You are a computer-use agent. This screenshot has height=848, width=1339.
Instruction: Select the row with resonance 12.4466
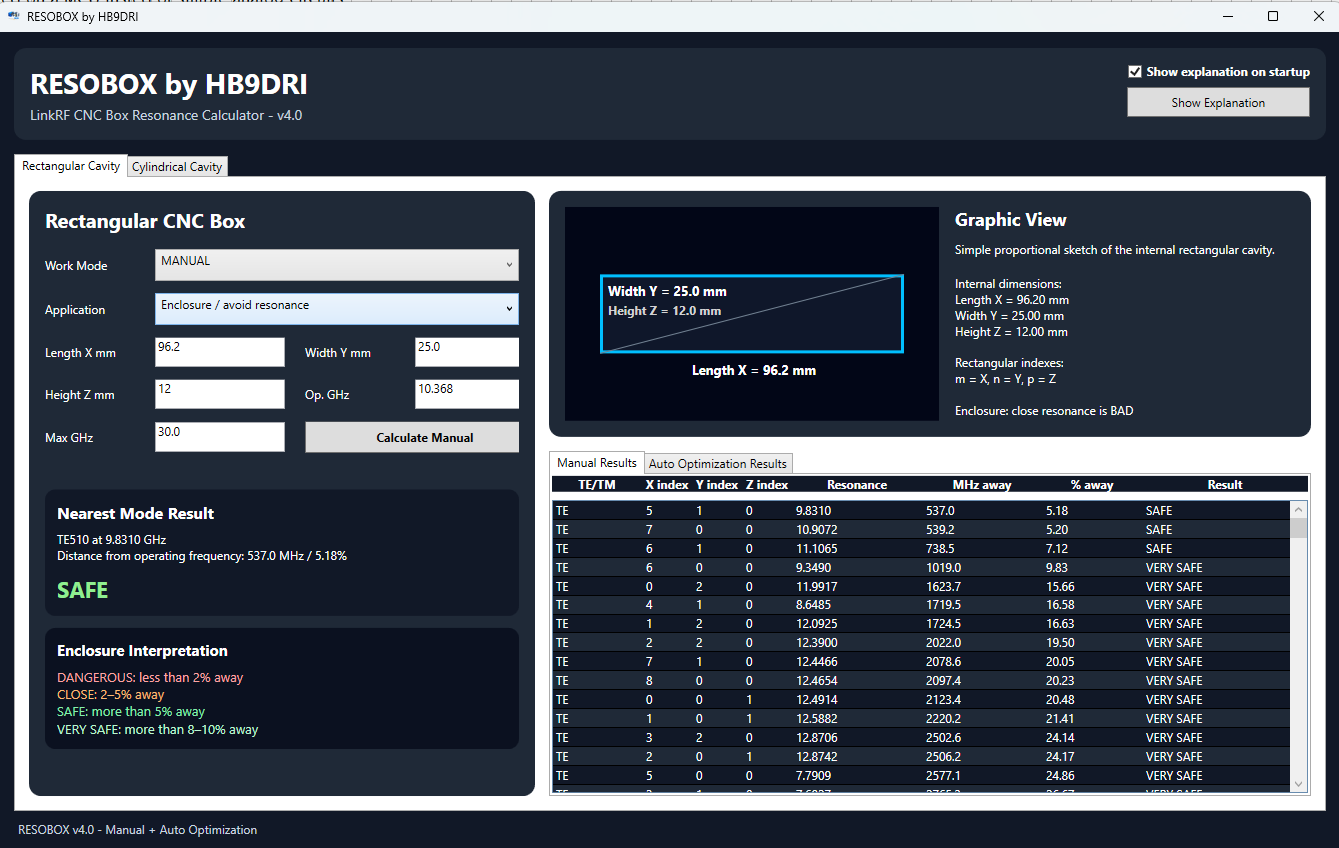[x=922, y=662]
